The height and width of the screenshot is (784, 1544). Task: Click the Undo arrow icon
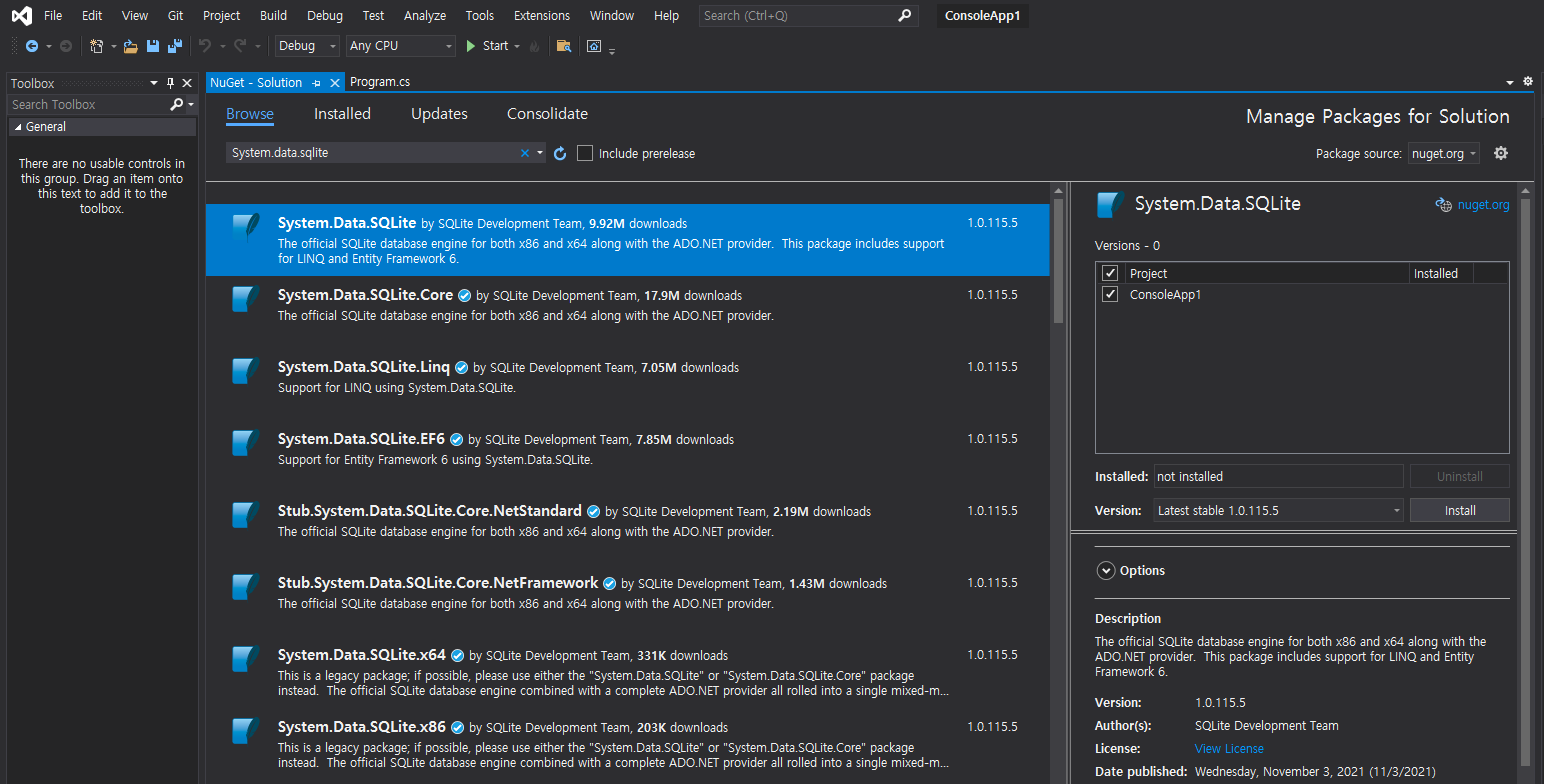pos(204,46)
